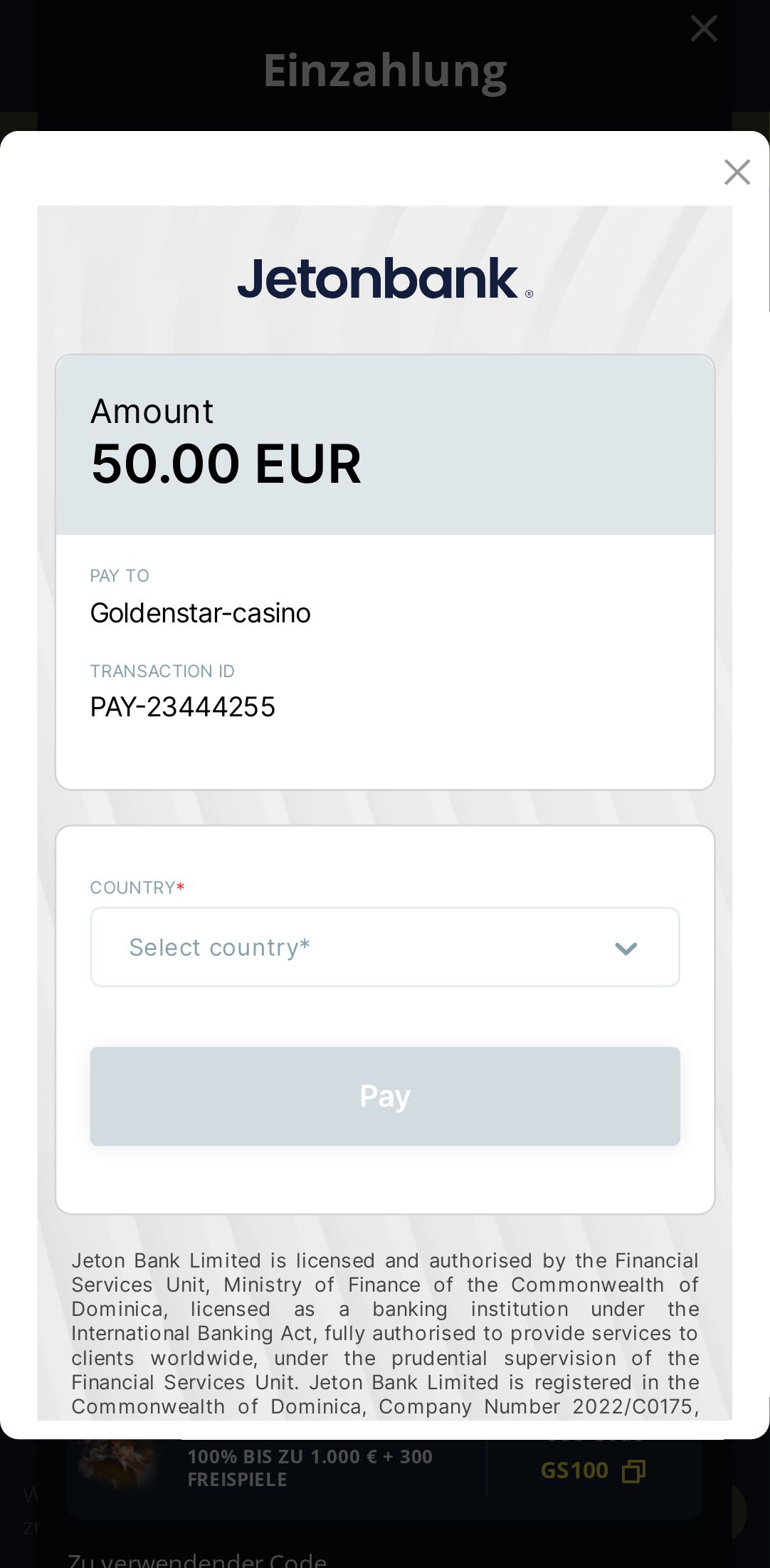The image size is (770, 1568).
Task: Click the Amount label
Action: tap(152, 411)
